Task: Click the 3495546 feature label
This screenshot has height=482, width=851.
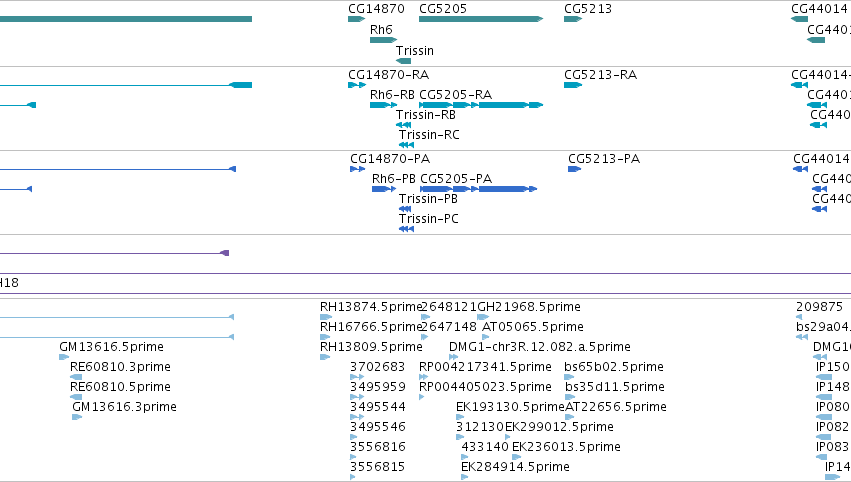Action: [378, 428]
